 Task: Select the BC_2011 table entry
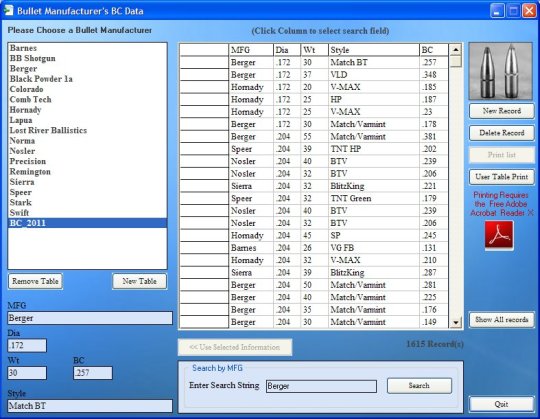tap(87, 223)
